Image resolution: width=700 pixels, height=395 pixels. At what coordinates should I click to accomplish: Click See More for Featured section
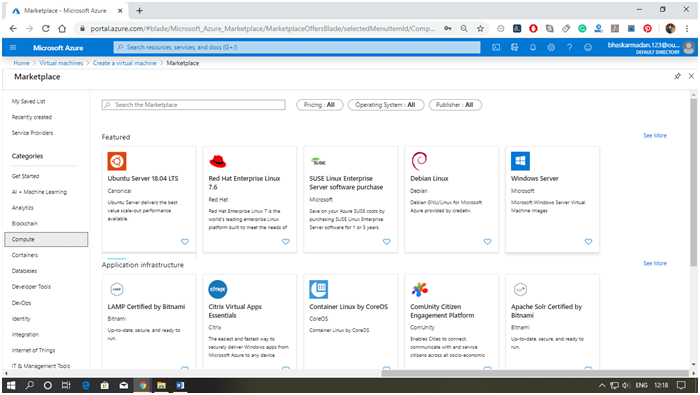tap(654, 135)
